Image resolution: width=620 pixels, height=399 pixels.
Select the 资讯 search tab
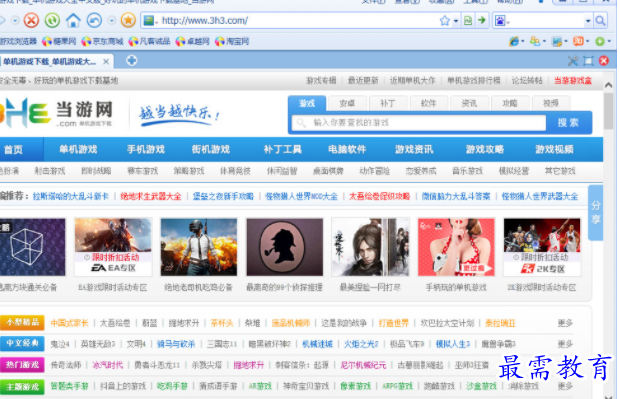469,103
